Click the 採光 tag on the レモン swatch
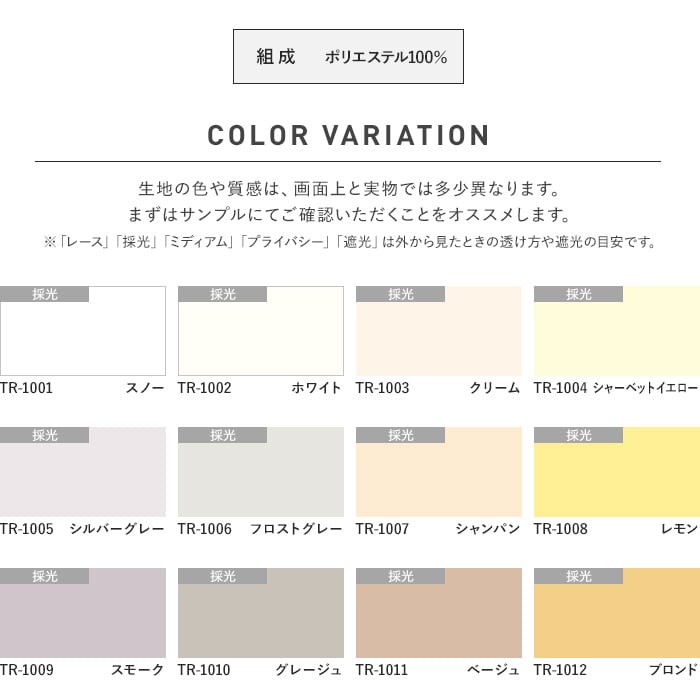 click(x=579, y=435)
